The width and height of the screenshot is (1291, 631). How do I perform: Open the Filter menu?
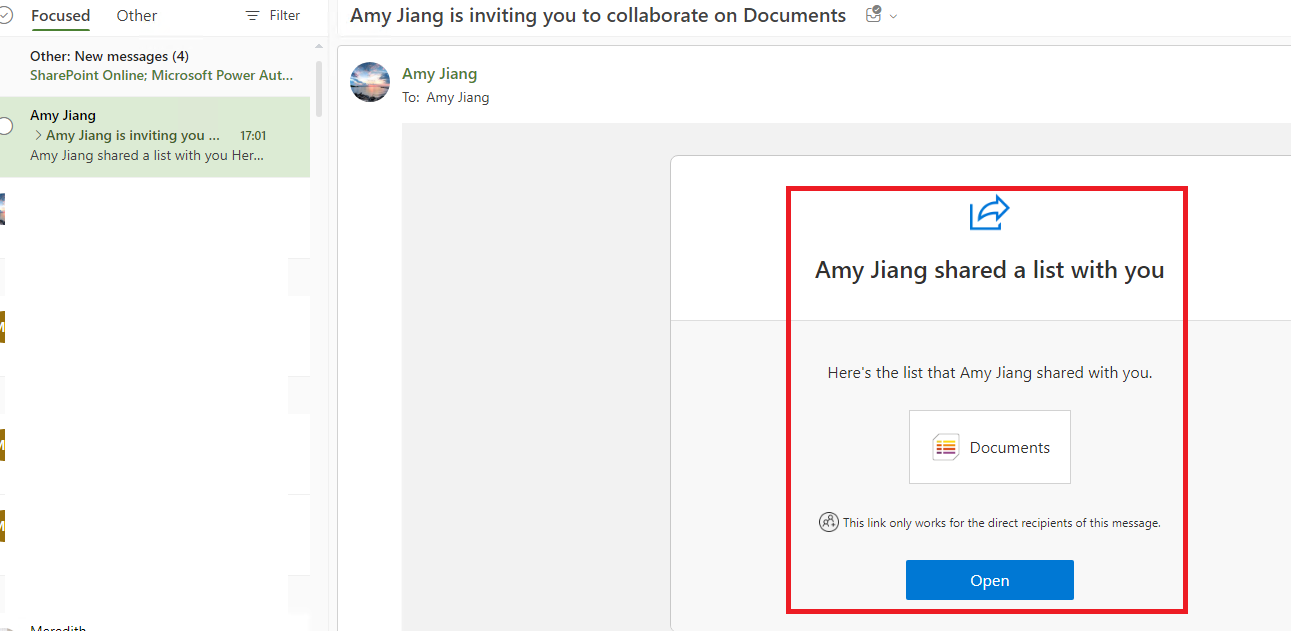pos(272,16)
